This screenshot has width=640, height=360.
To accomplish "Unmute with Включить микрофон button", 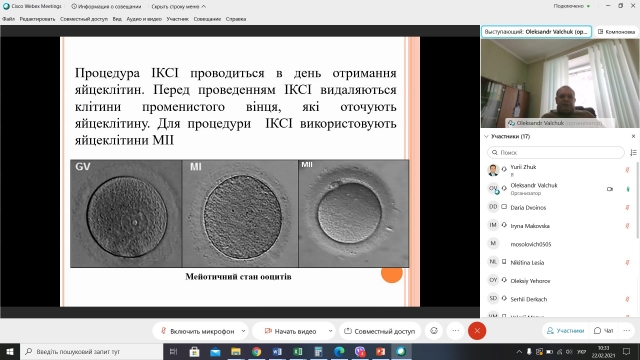I will click(x=198, y=331).
